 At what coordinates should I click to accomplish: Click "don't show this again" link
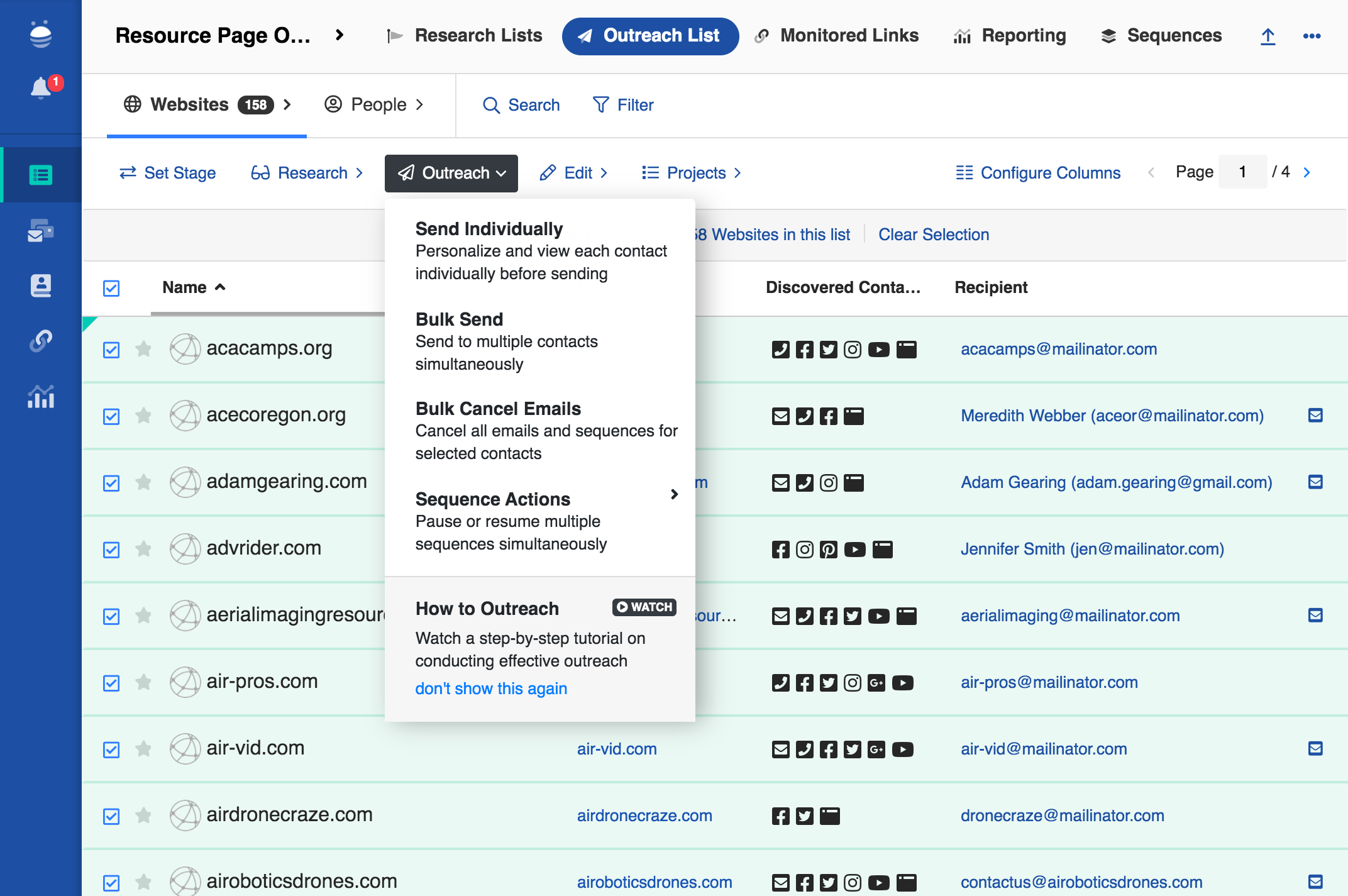(491, 689)
